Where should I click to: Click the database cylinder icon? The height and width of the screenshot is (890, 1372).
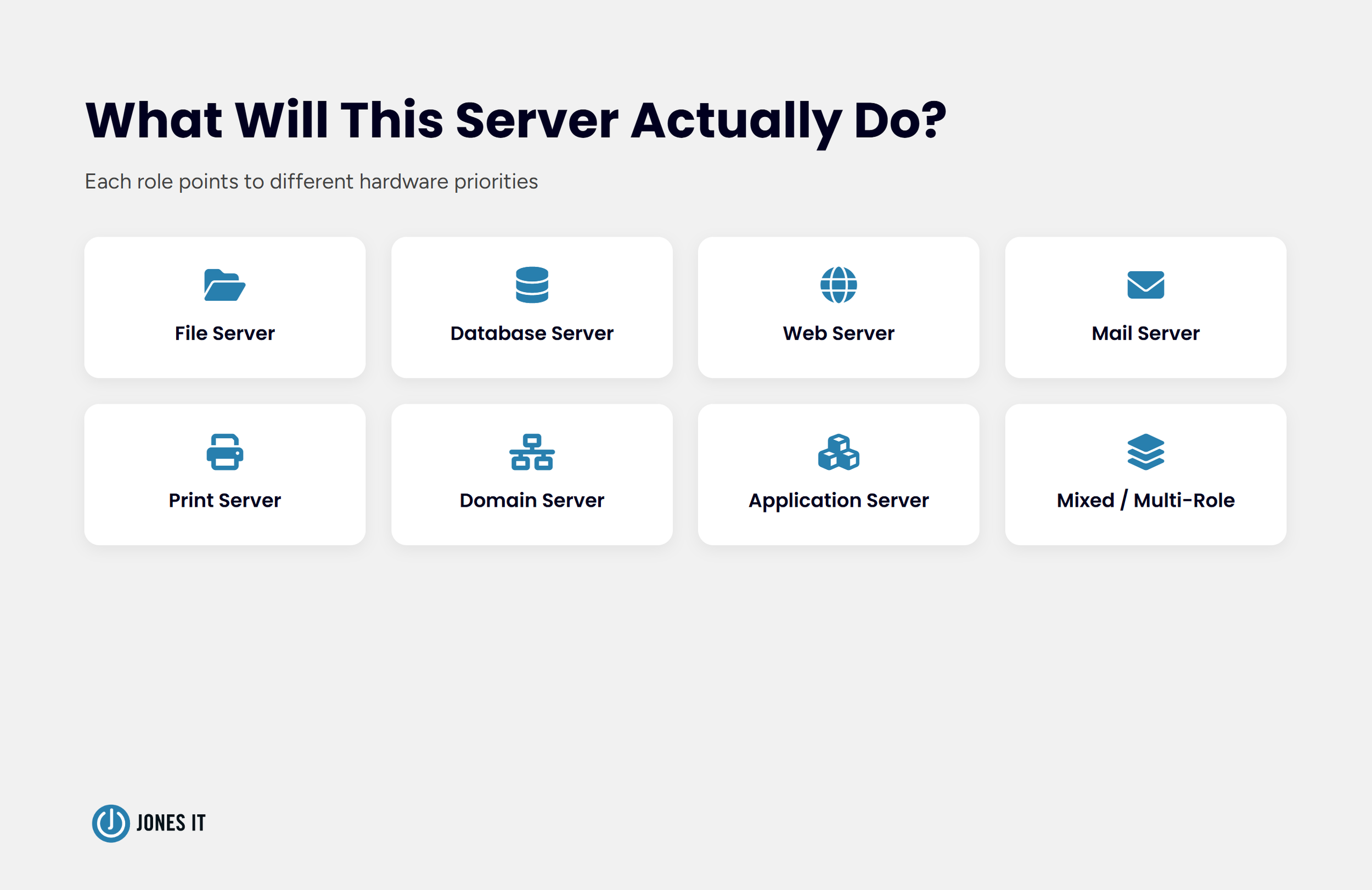pyautogui.click(x=532, y=285)
